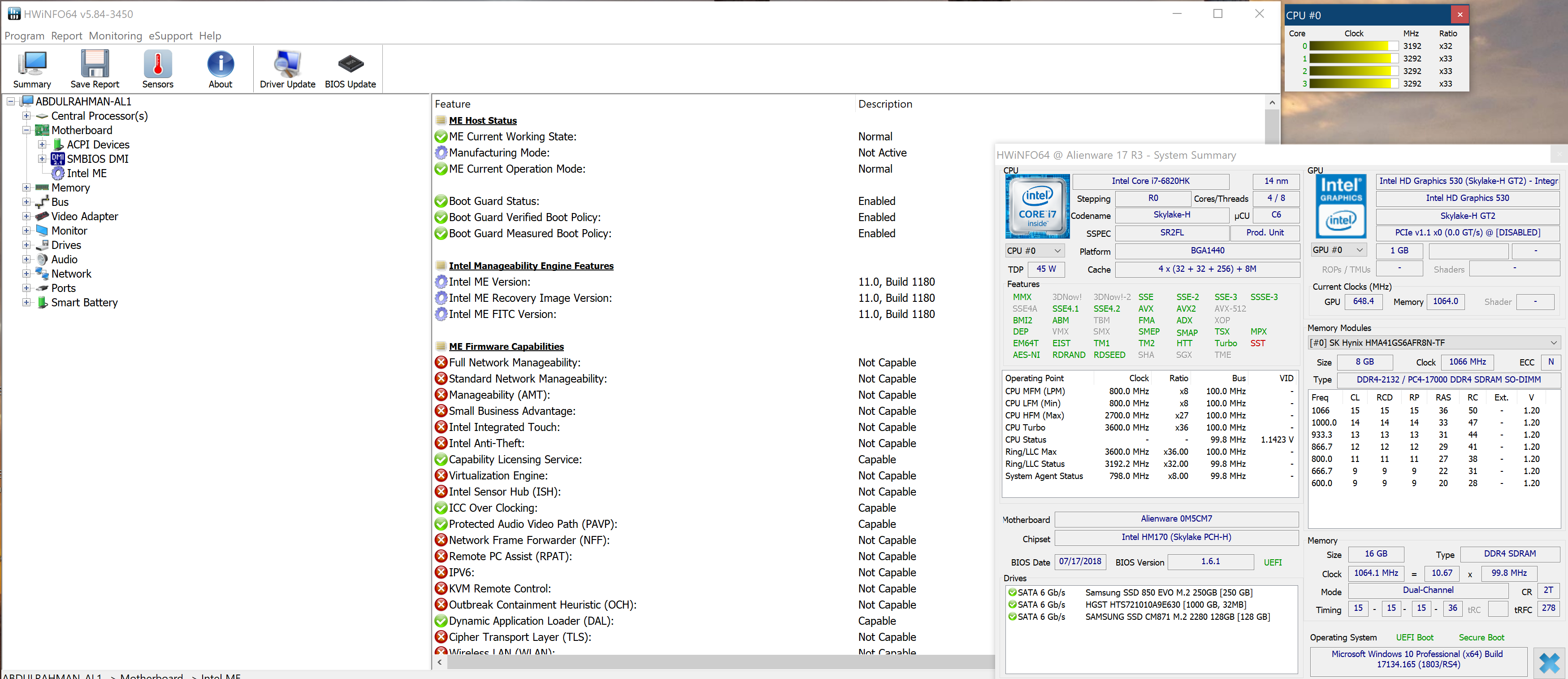1568x679 pixels.
Task: Select Intel ME in the tree
Action: (87, 174)
